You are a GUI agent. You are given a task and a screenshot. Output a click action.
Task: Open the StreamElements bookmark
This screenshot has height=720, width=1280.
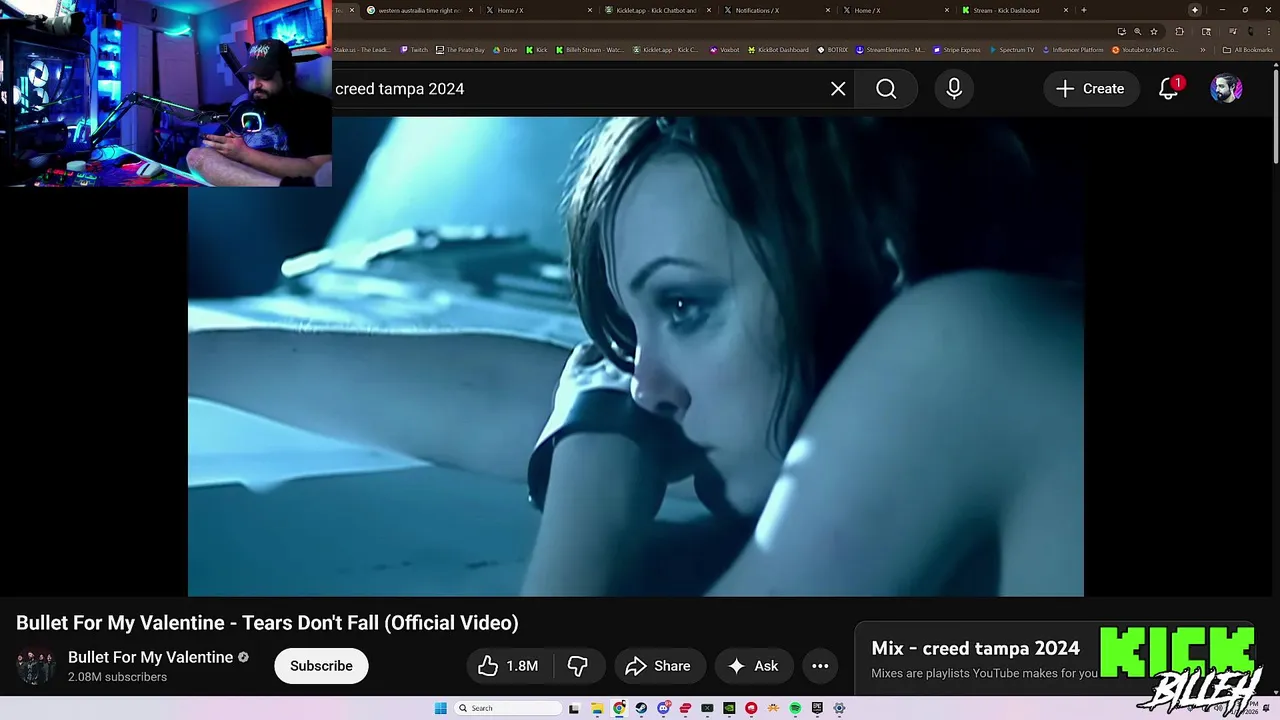[x=890, y=50]
